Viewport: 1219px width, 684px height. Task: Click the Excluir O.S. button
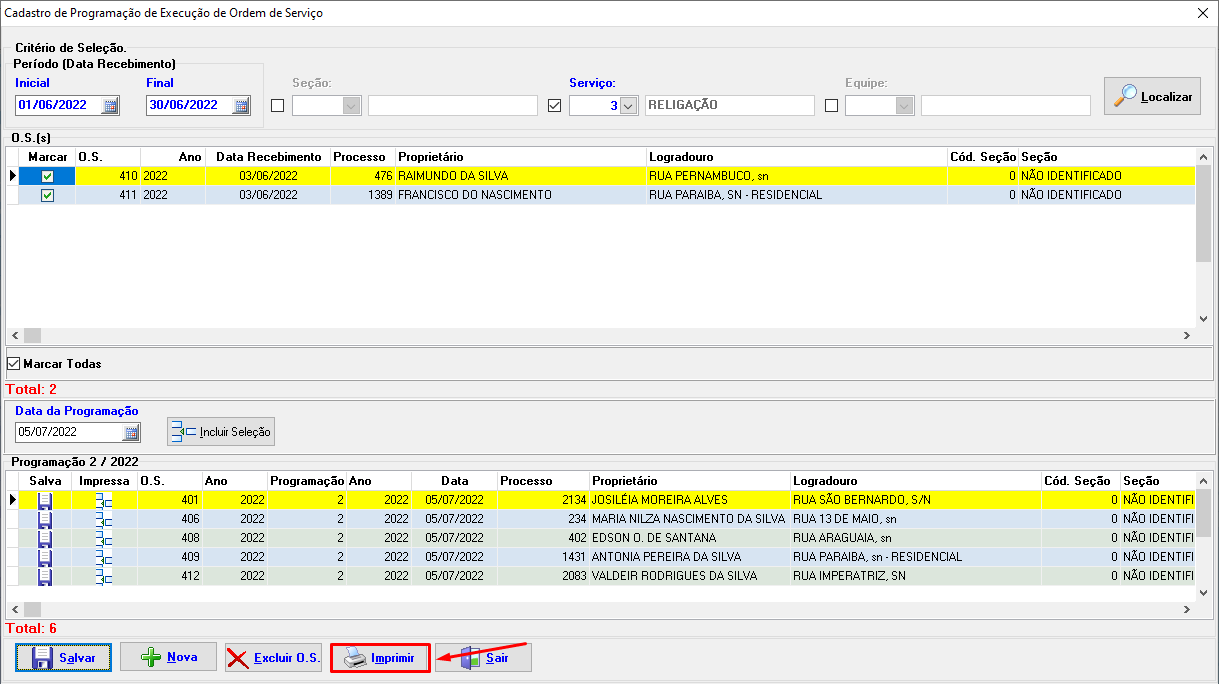point(273,657)
